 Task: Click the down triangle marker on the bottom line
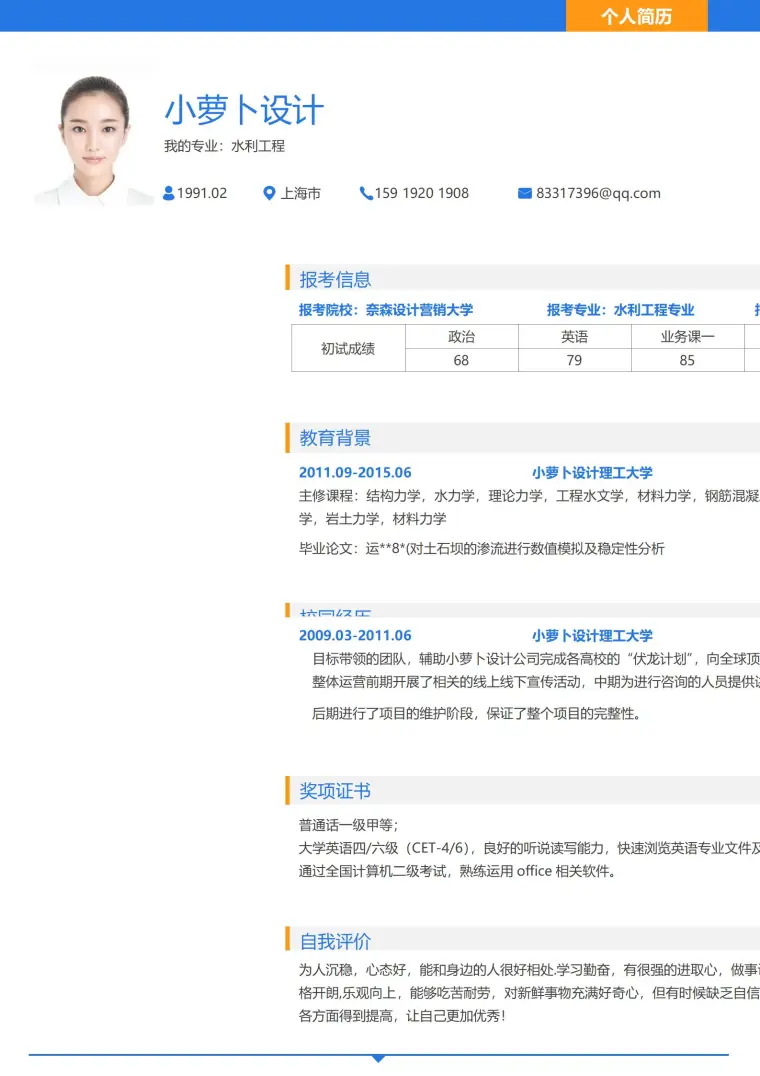[378, 1059]
